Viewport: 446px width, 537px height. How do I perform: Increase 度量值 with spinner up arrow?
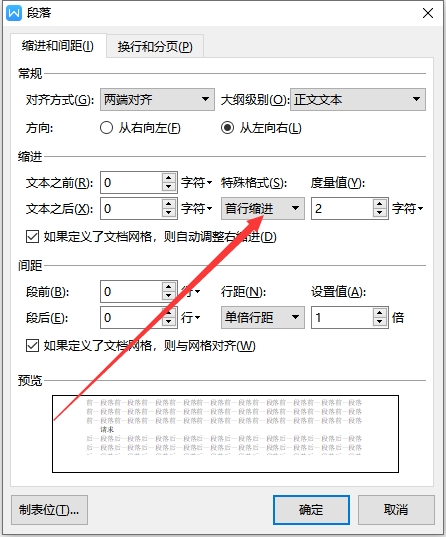379,204
